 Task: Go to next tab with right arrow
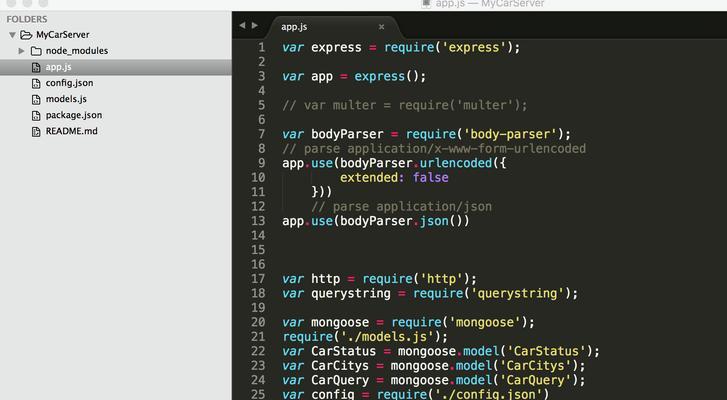(255, 25)
